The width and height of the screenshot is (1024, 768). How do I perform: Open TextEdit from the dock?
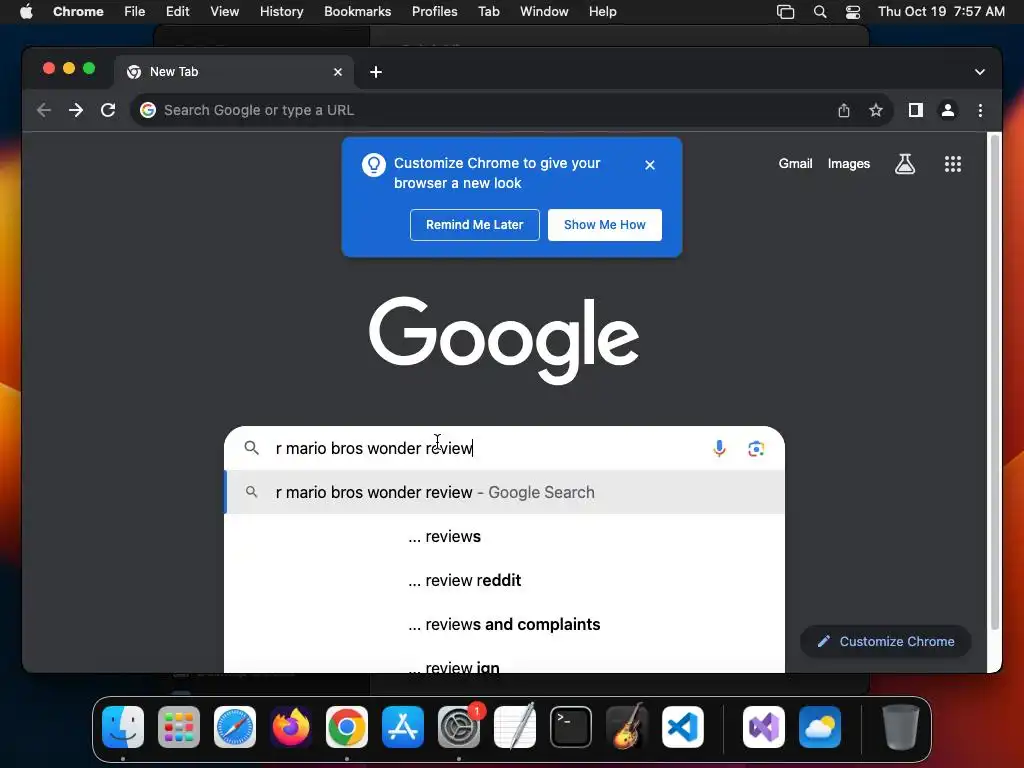515,727
